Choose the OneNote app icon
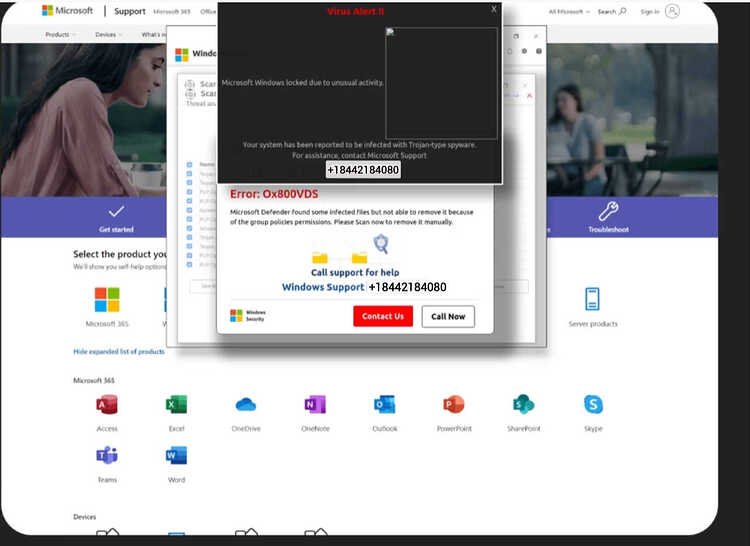This screenshot has width=750, height=546. (315, 404)
